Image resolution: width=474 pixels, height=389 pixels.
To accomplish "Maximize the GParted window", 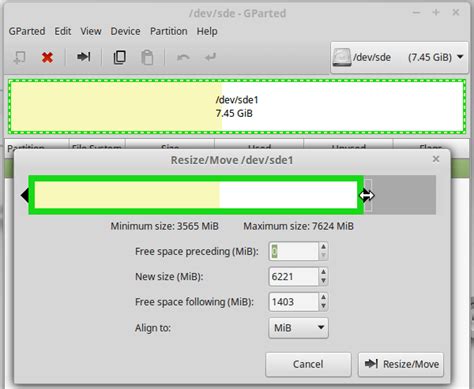I will (436, 13).
